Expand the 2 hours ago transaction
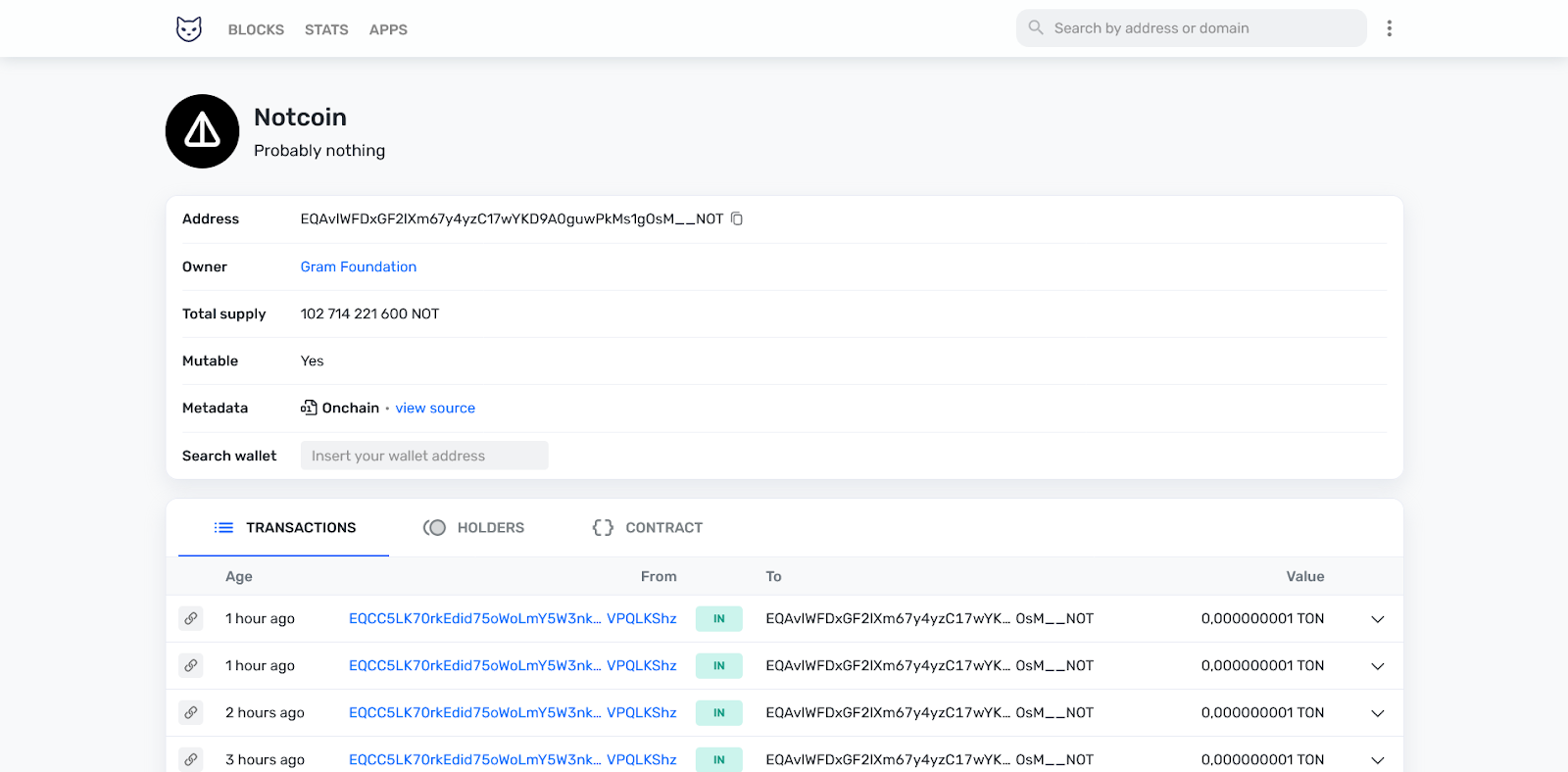Image resolution: width=1568 pixels, height=772 pixels. point(1377,713)
